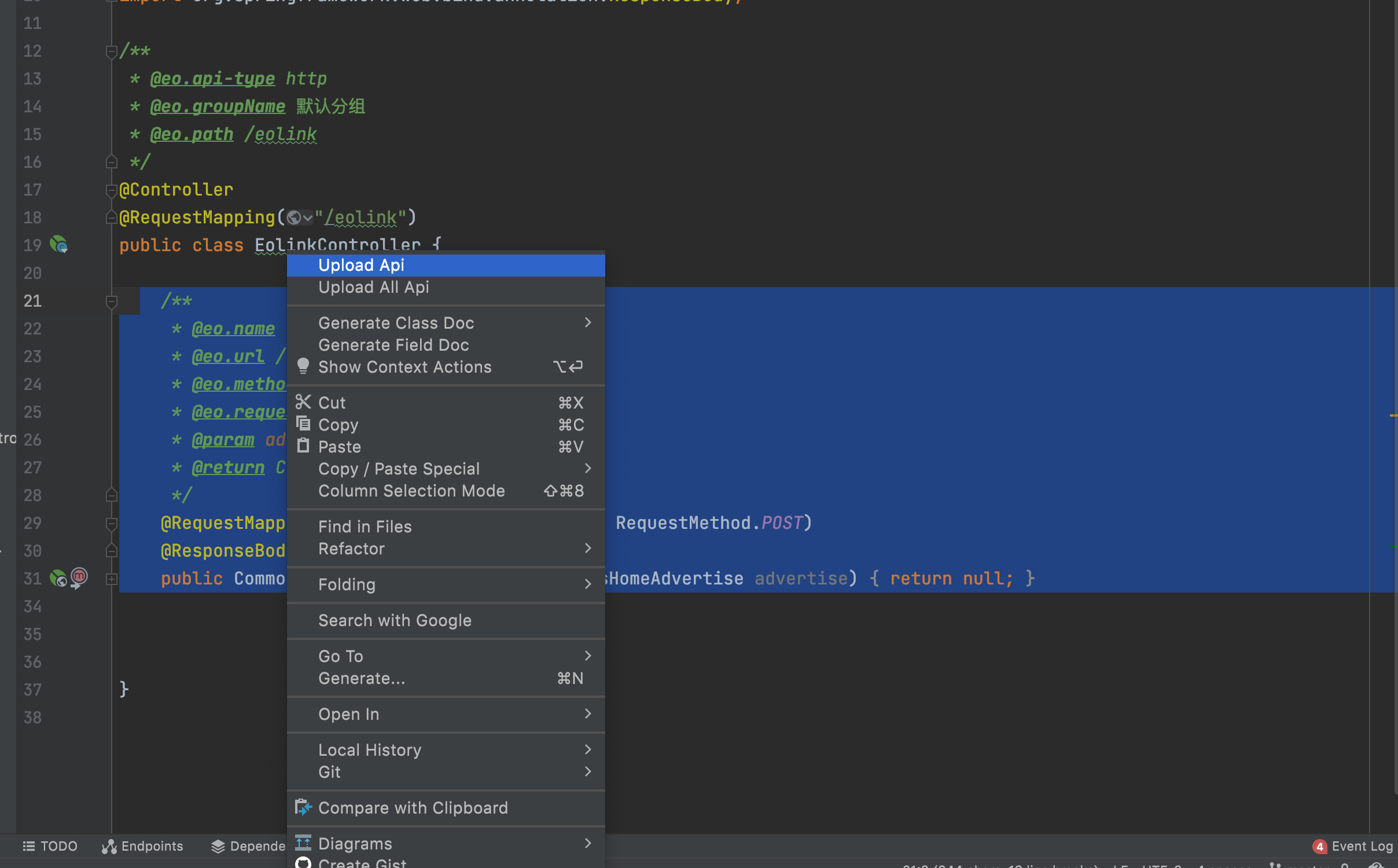Expand the Refactor submenu arrow
This screenshot has height=868, width=1398.
pyautogui.click(x=588, y=548)
